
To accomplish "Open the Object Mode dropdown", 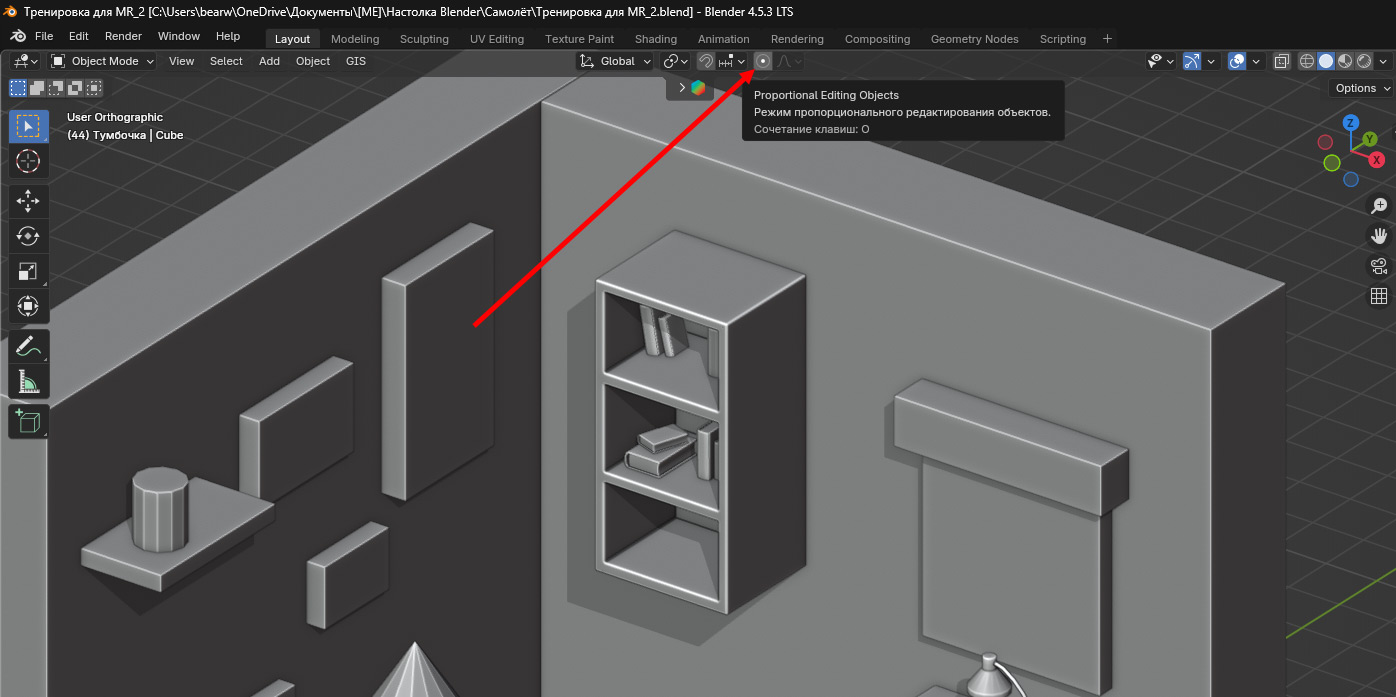I will pyautogui.click(x=103, y=61).
